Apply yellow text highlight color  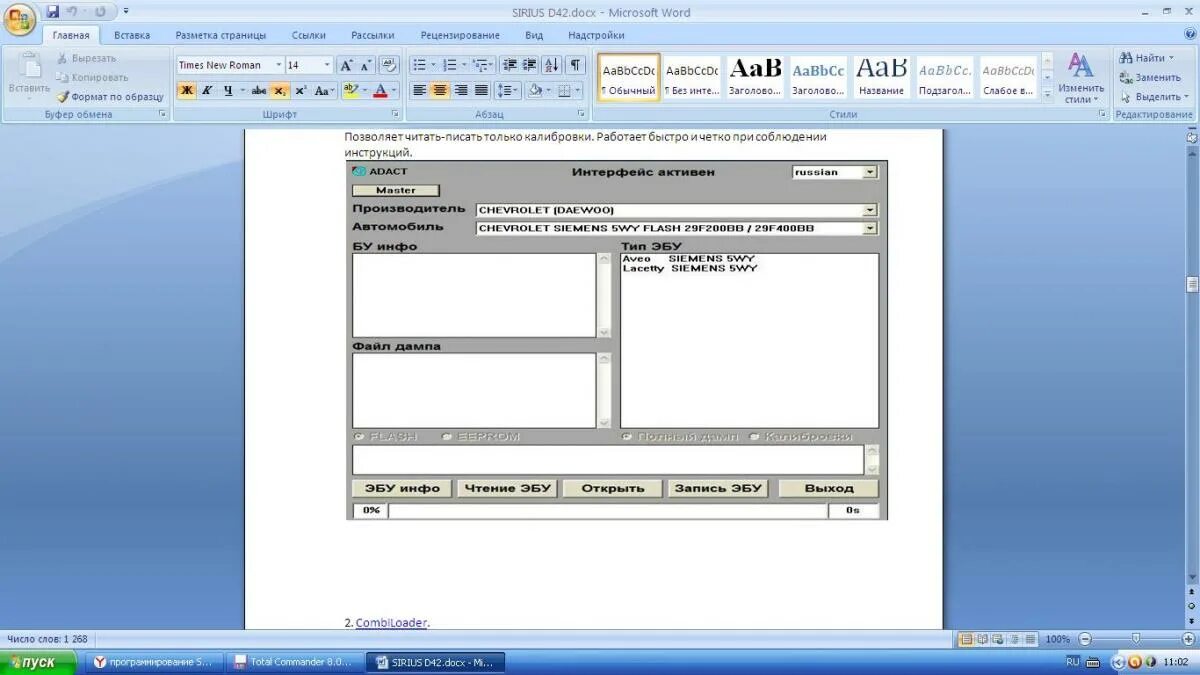click(349, 90)
